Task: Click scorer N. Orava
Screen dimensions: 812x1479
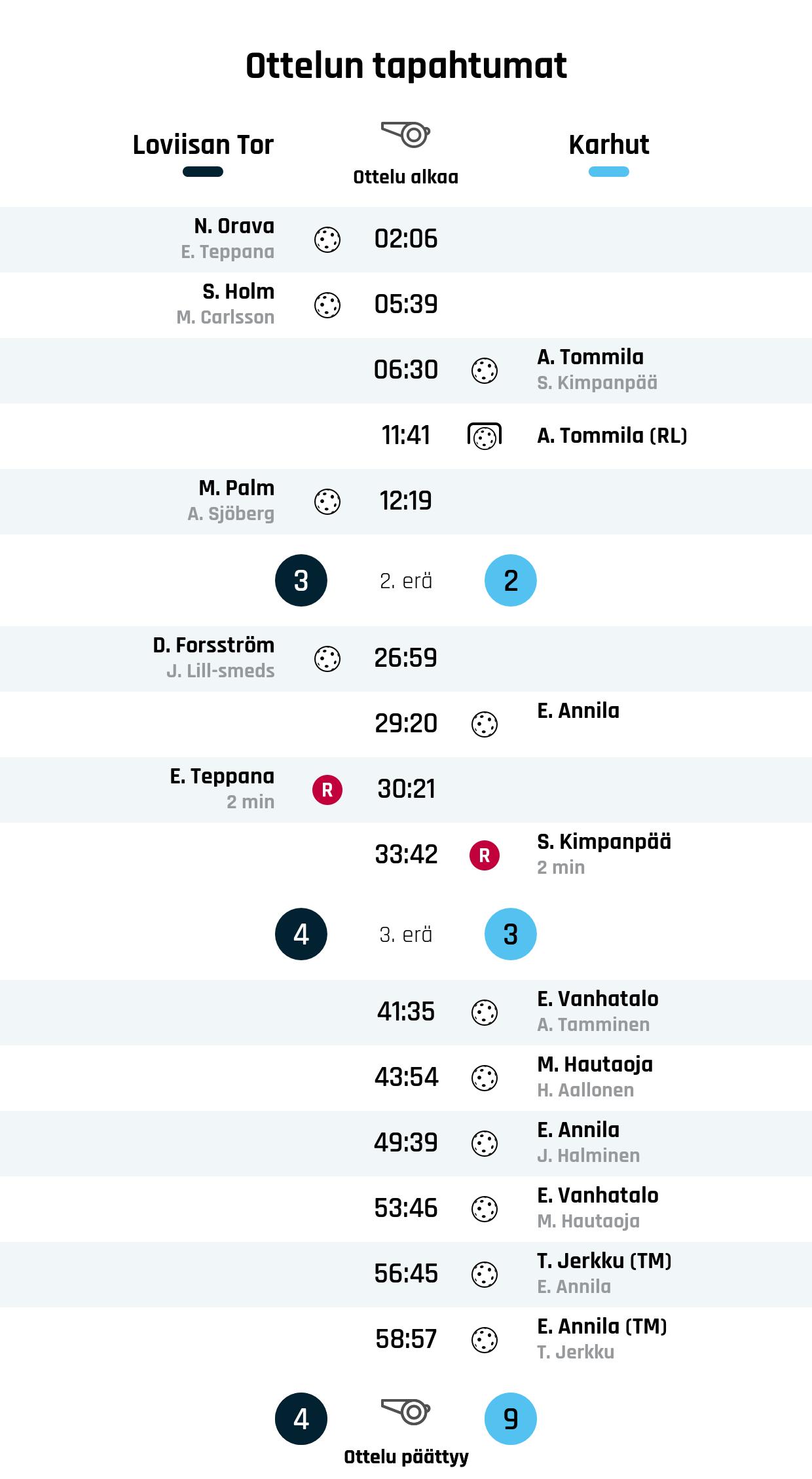Action: pyautogui.click(x=234, y=226)
